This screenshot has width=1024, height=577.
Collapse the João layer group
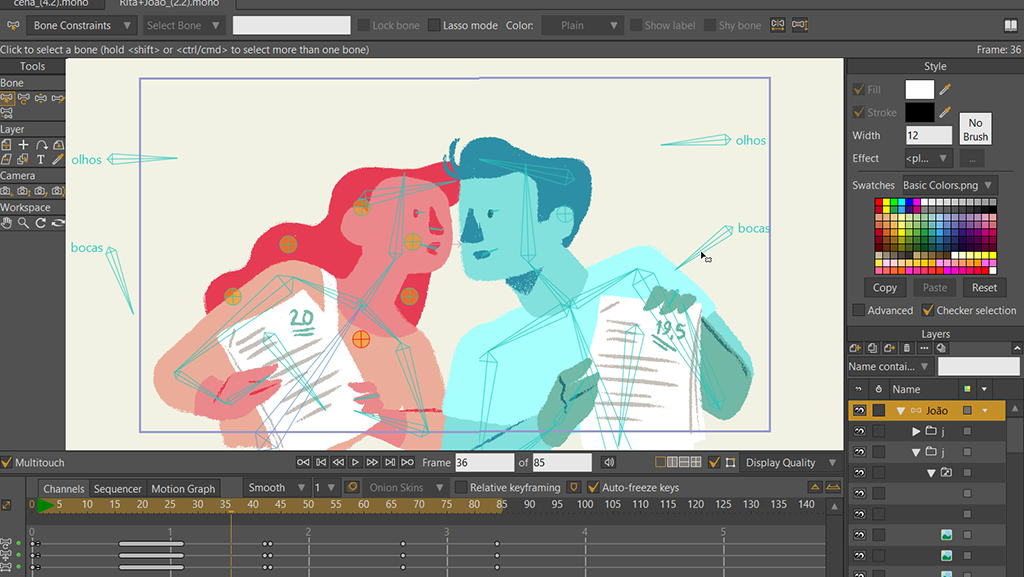[900, 410]
